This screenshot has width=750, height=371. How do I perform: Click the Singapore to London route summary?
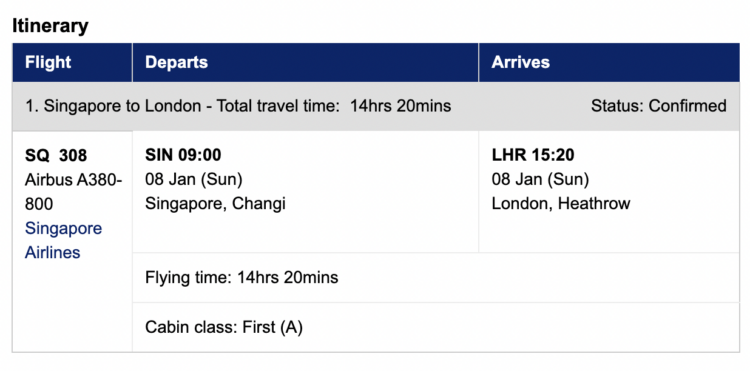click(x=113, y=106)
